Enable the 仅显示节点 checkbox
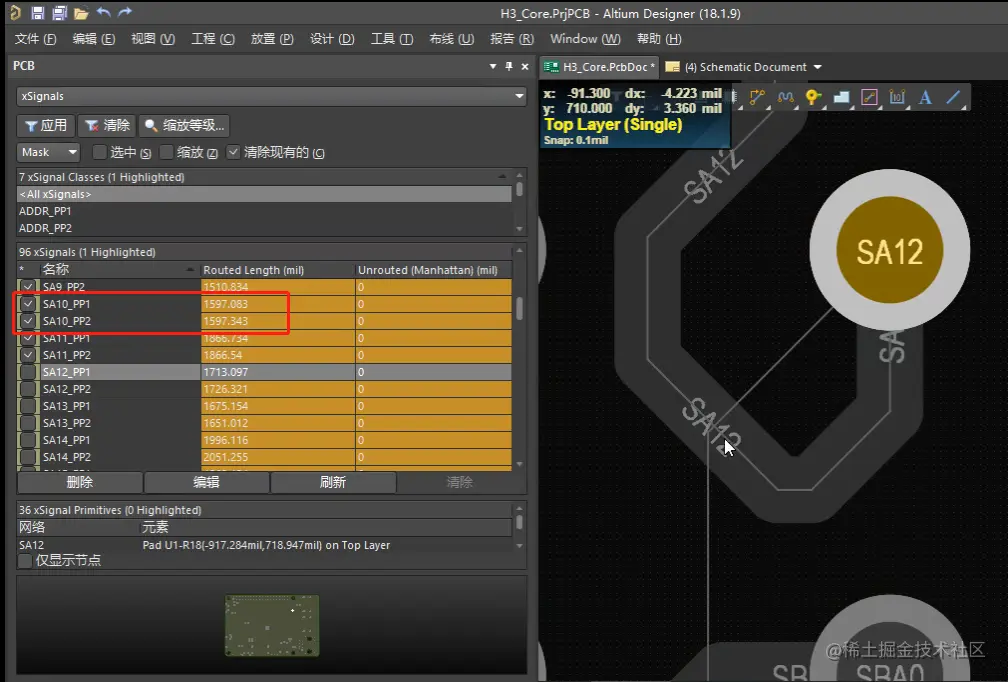Screen dimensions: 1008x682 25,561
